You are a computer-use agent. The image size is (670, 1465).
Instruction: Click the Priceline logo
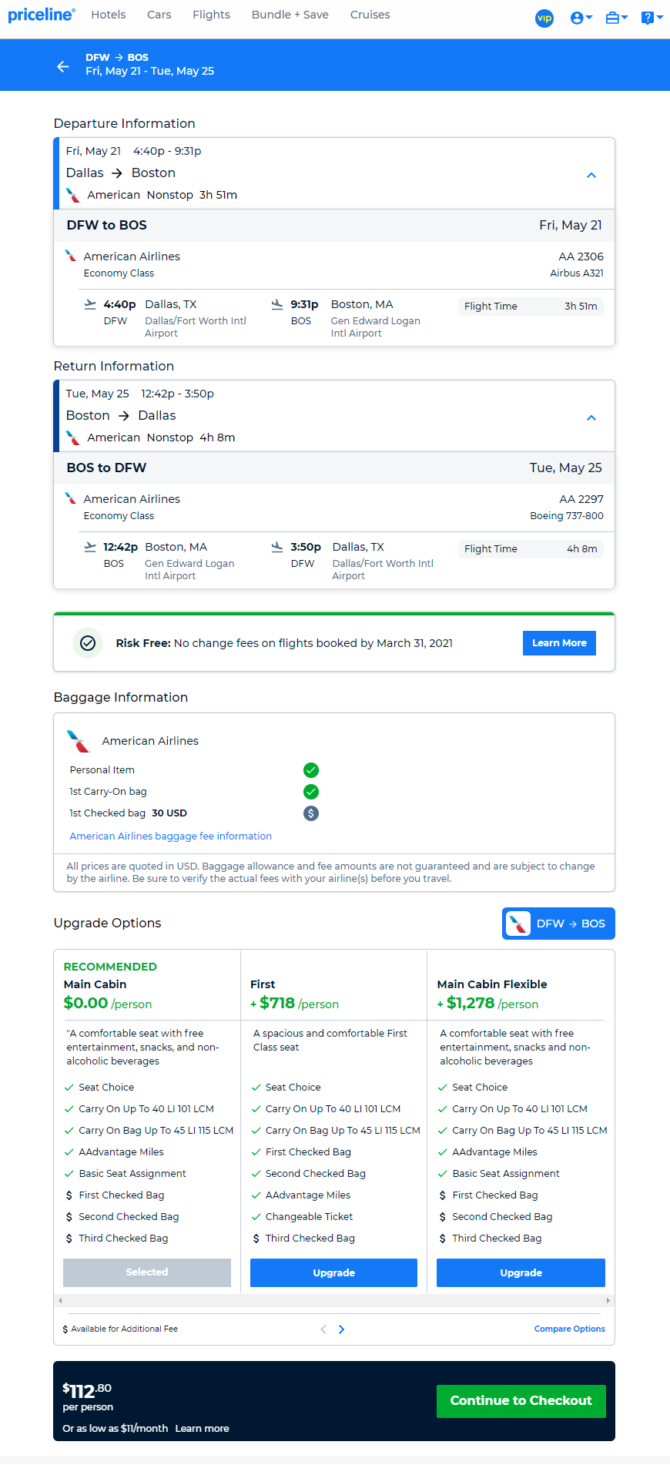41,15
